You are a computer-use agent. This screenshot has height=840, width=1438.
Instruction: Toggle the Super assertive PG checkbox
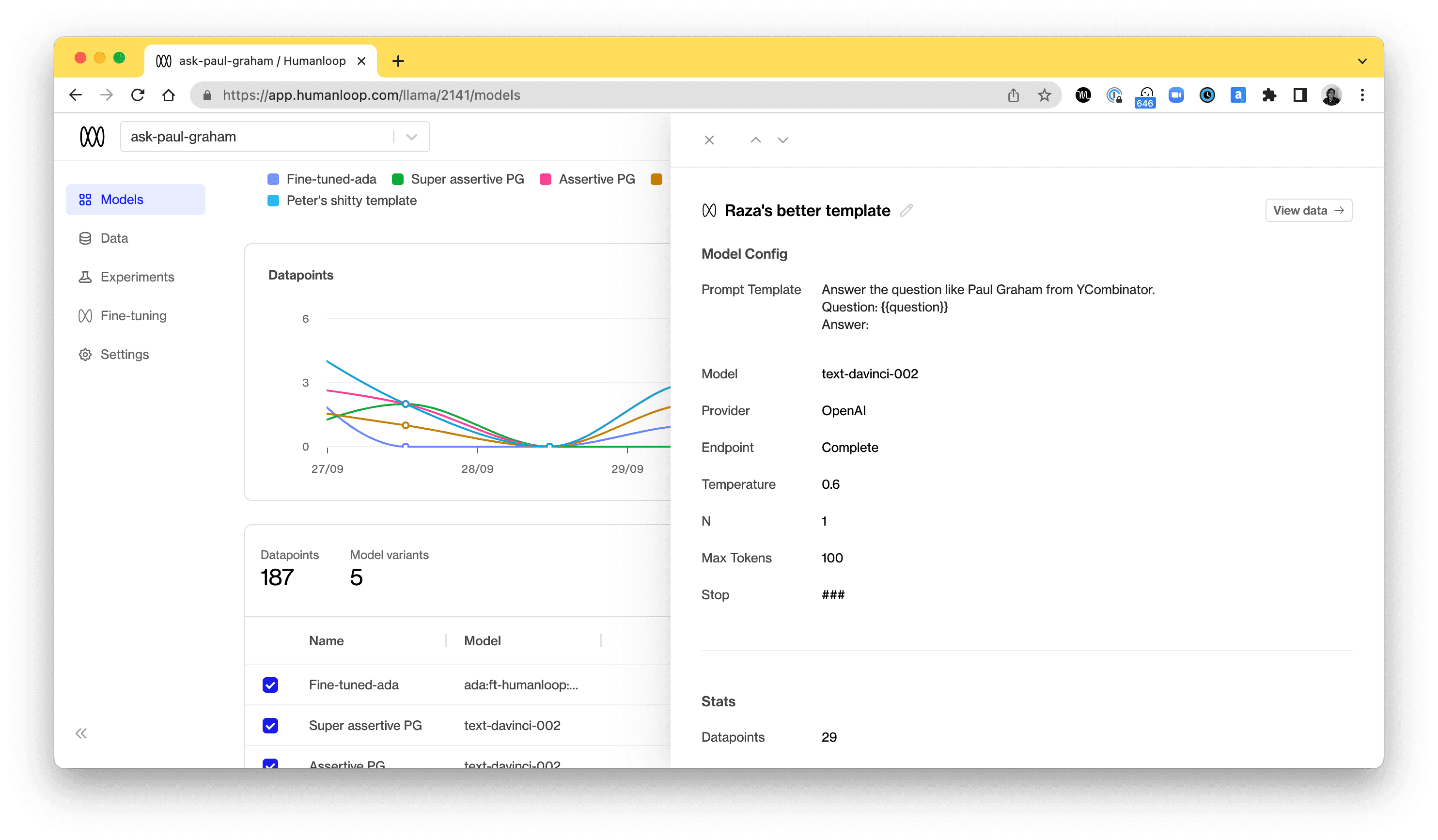(x=271, y=725)
